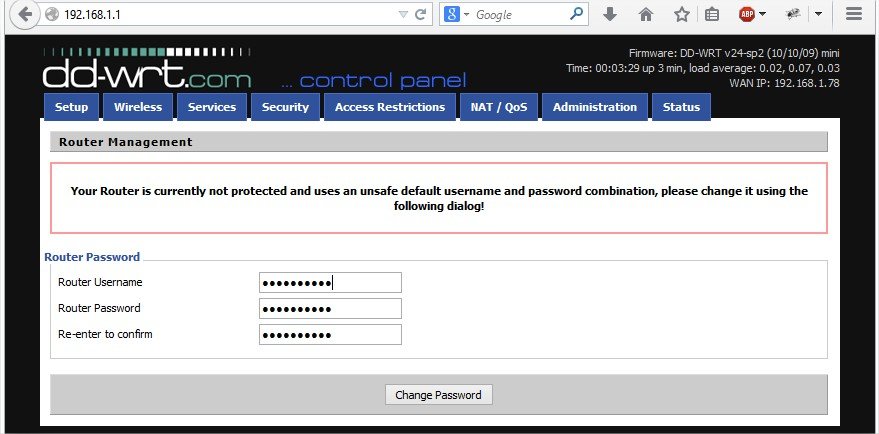This screenshot has height=434, width=879.
Task: Switch to the Wireless tab
Action: click(x=138, y=107)
